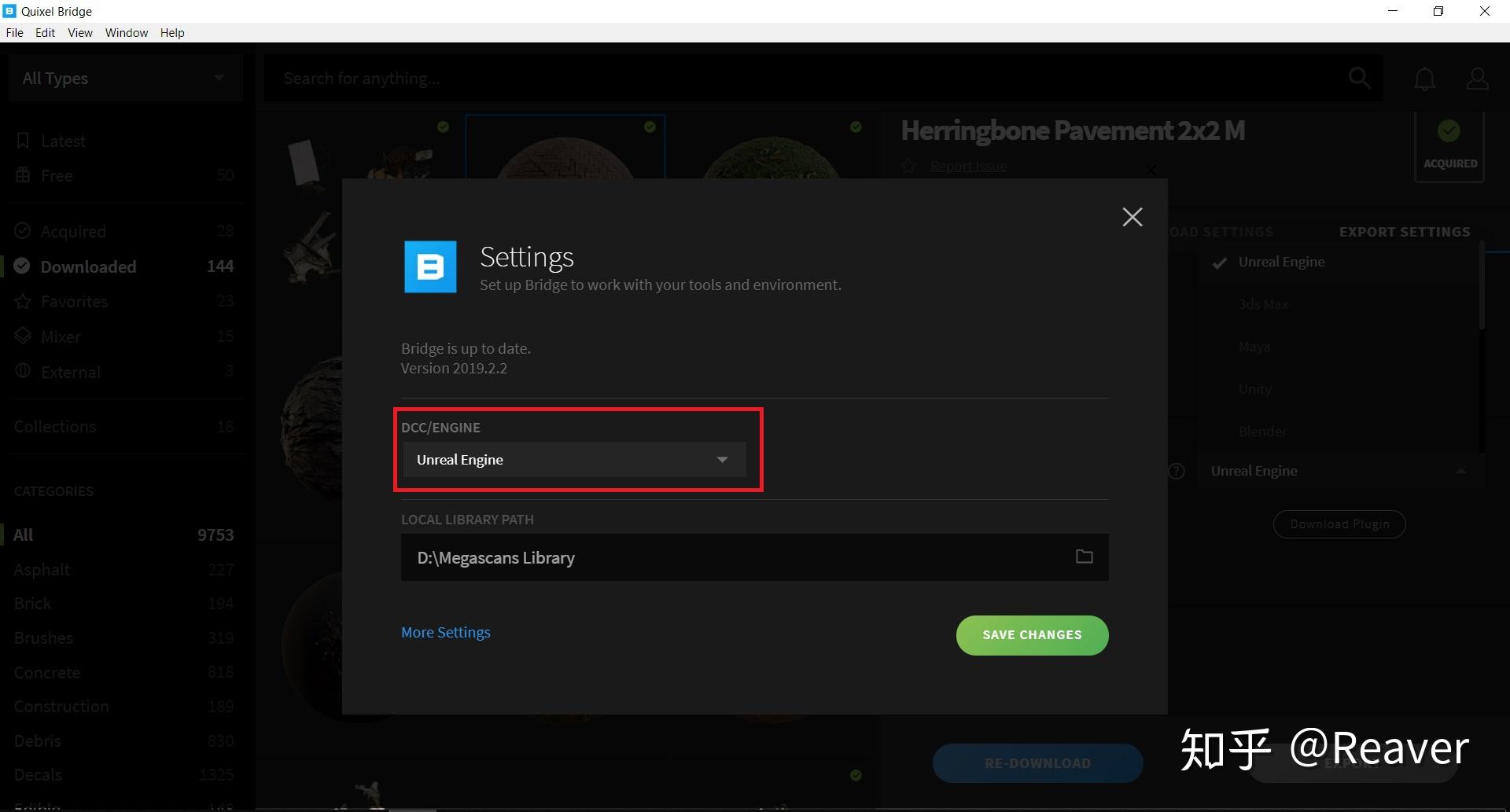Switch to the Export Settings tab

tap(1404, 232)
